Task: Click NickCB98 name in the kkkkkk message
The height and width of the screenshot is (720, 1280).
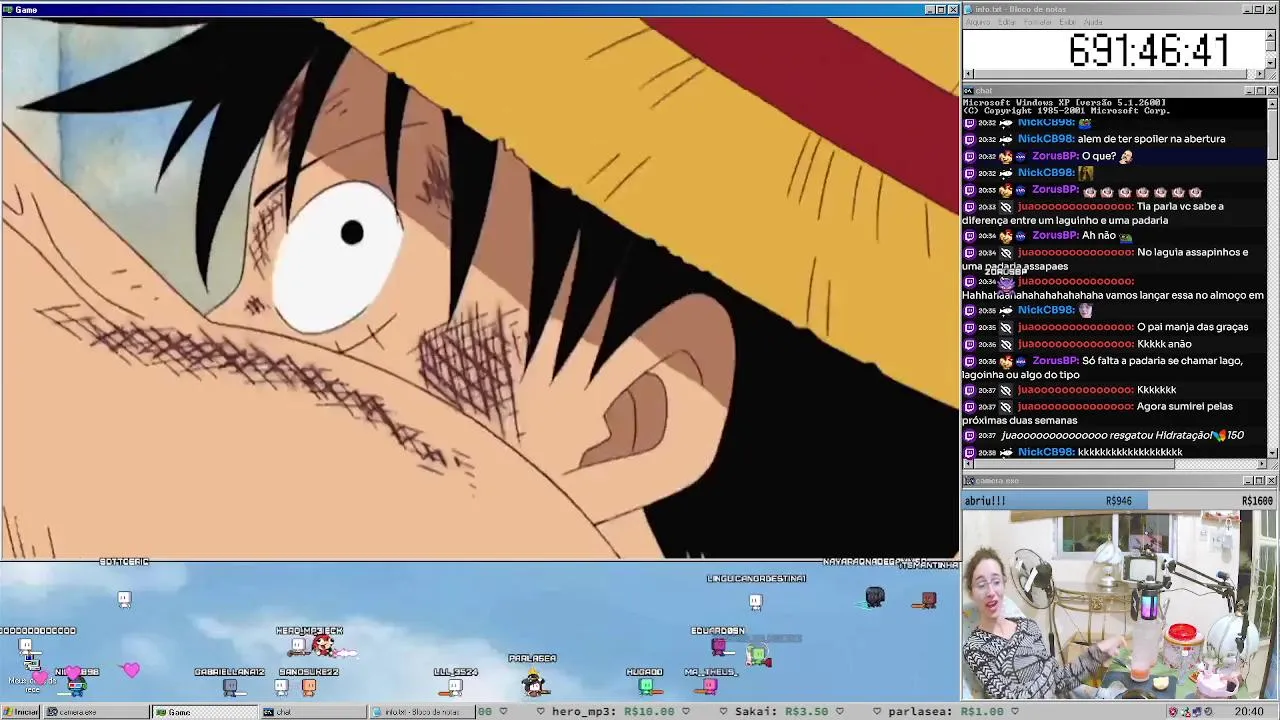Action: 1046,452
